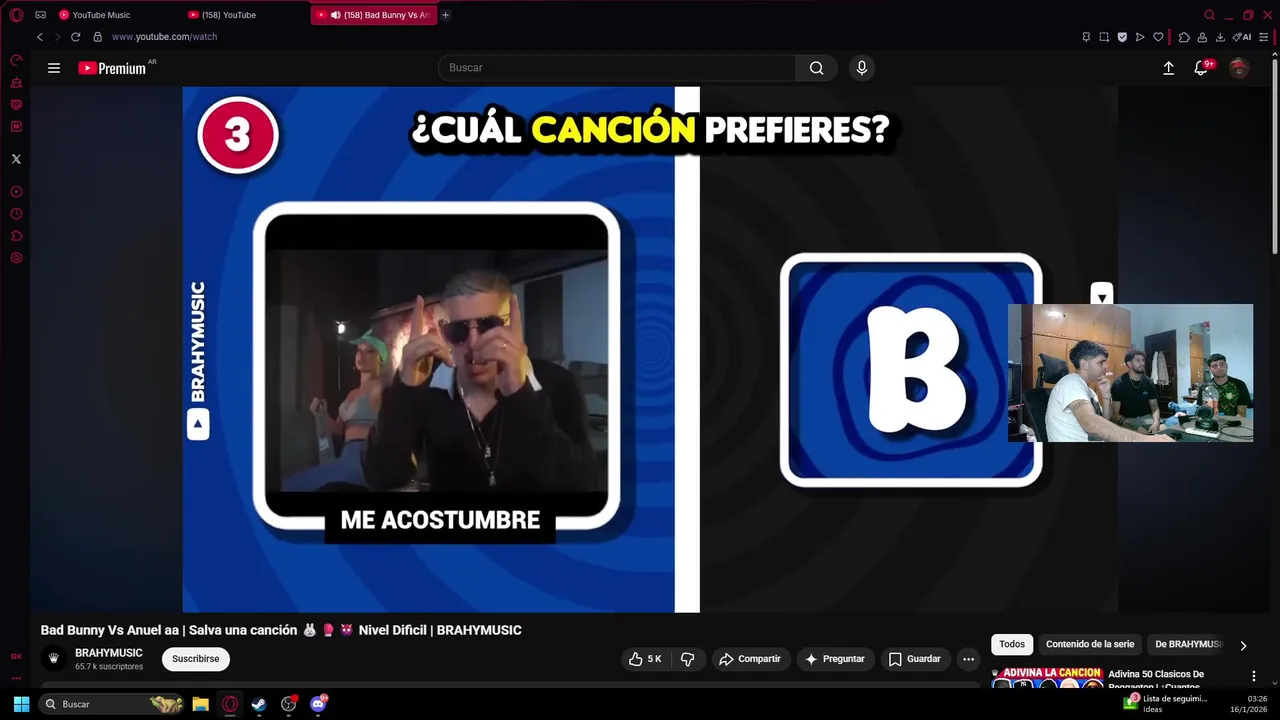The height and width of the screenshot is (720, 1280).
Task: Open sidebar Settings gear icon
Action: point(16,258)
